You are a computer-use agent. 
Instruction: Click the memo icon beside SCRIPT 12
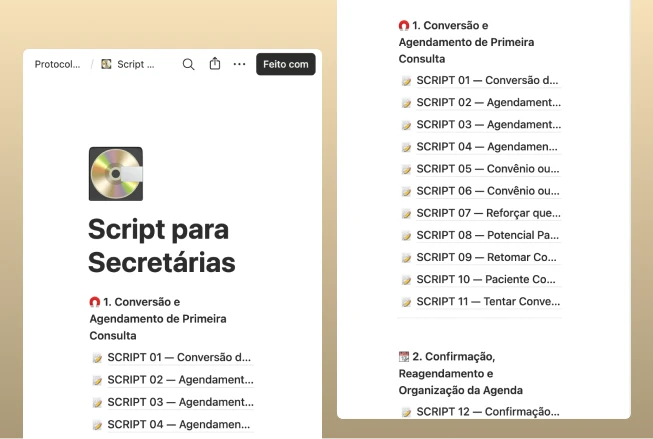pos(406,412)
